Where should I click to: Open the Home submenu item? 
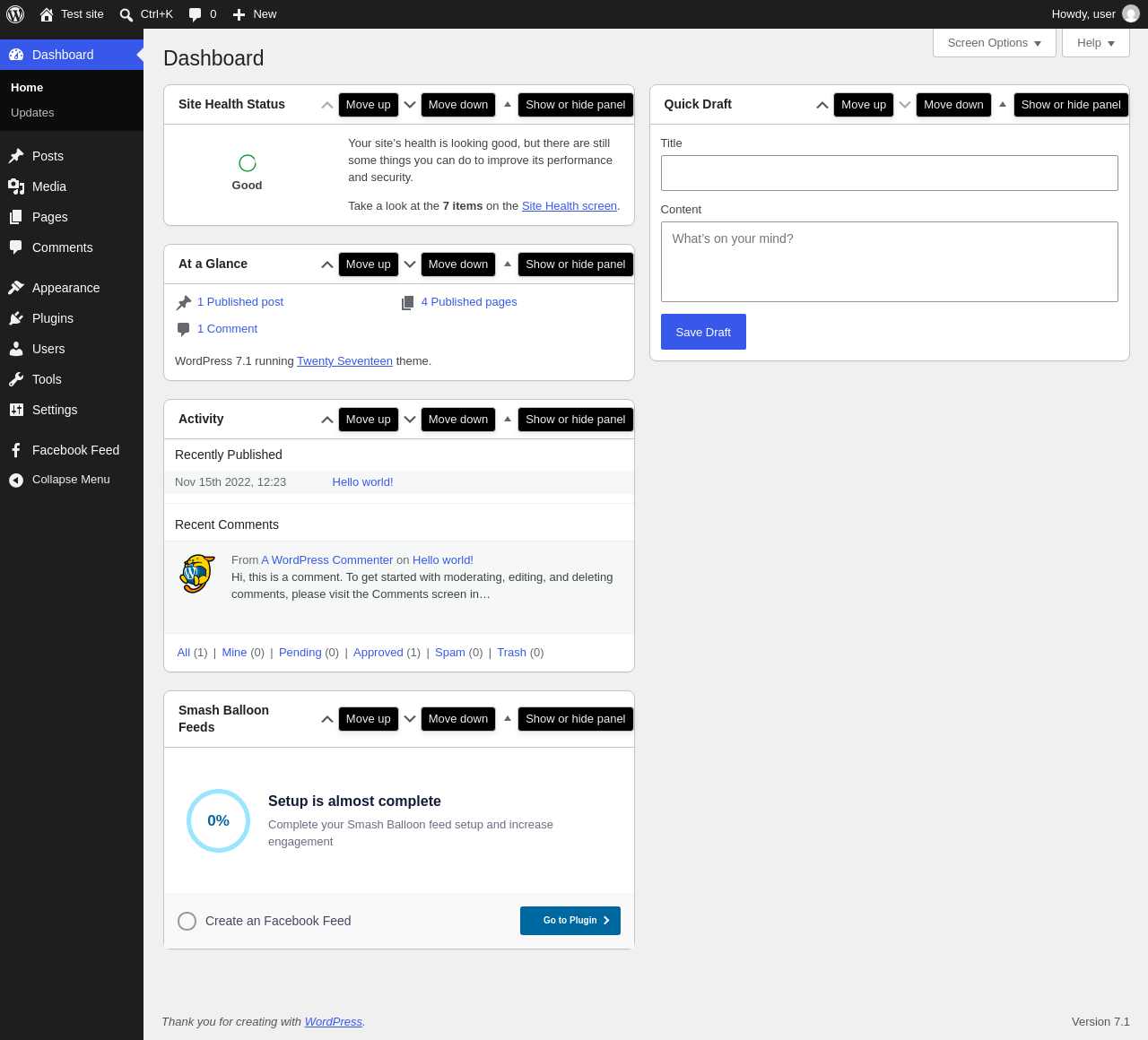[27, 88]
